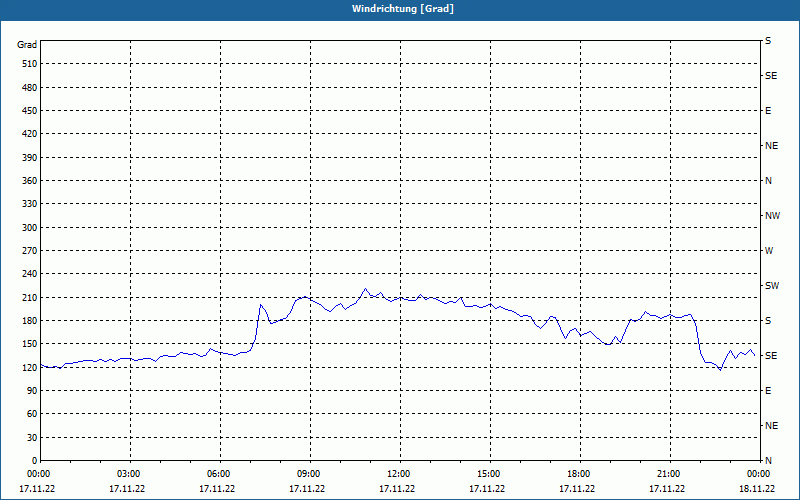
Task: Click the 03:00 time axis label
Action: click(x=131, y=474)
